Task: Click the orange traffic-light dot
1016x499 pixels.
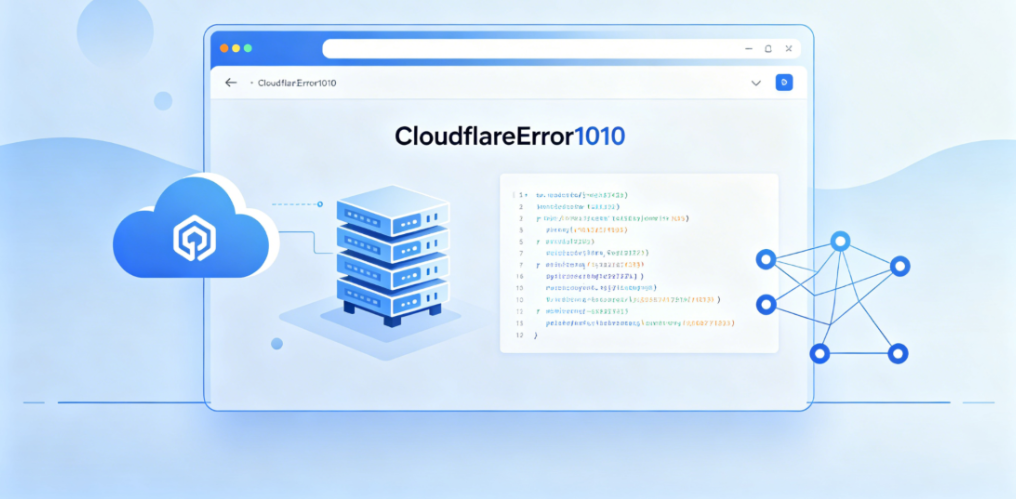Action: [224, 49]
